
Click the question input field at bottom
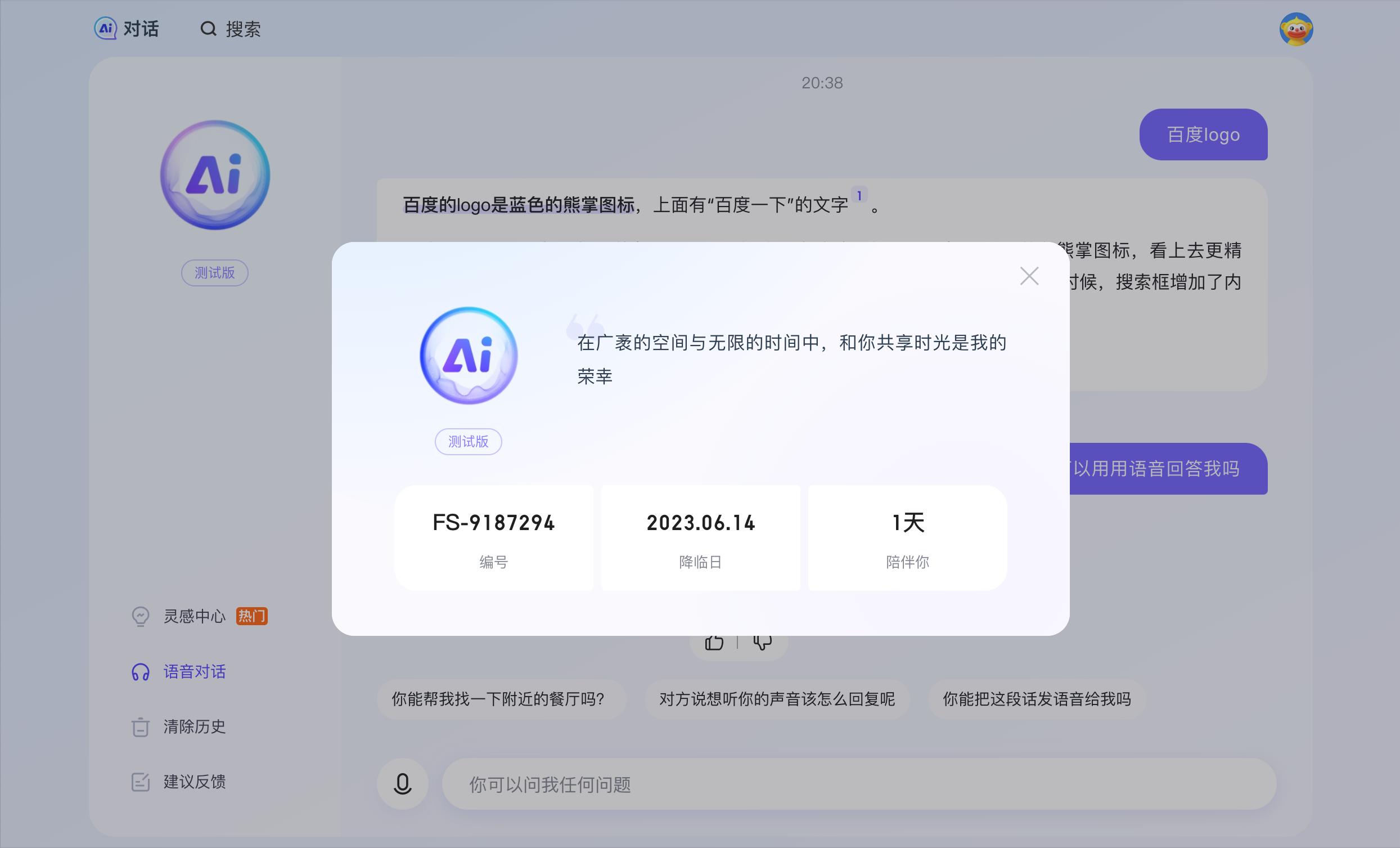pos(795,784)
